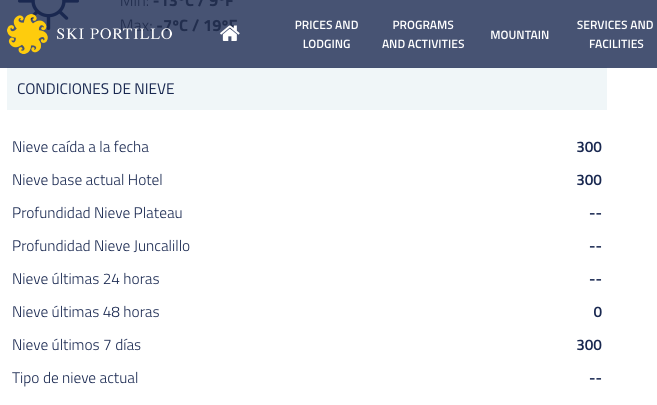This screenshot has width=657, height=405.
Task: Click the Profundidad Nieve Plateau label
Action: pyautogui.click(x=97, y=213)
